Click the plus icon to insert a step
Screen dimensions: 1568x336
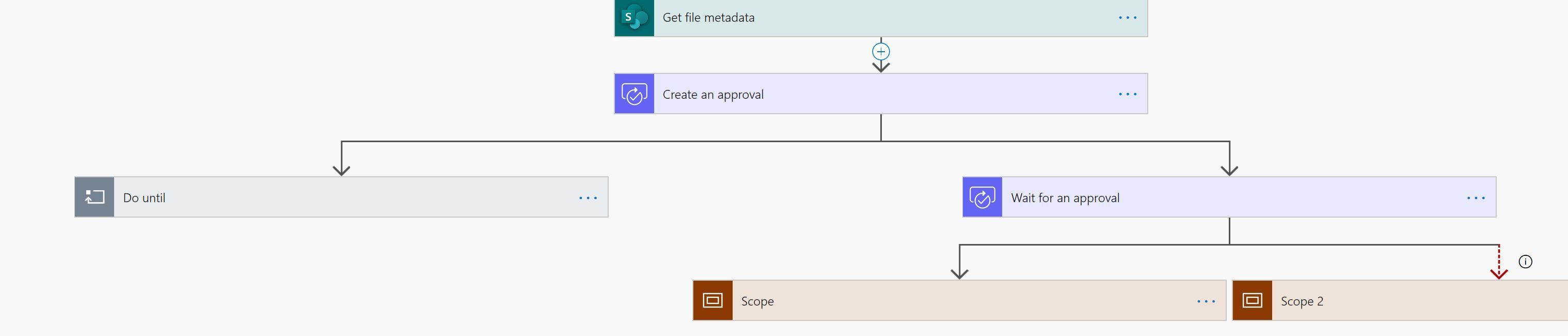point(880,51)
